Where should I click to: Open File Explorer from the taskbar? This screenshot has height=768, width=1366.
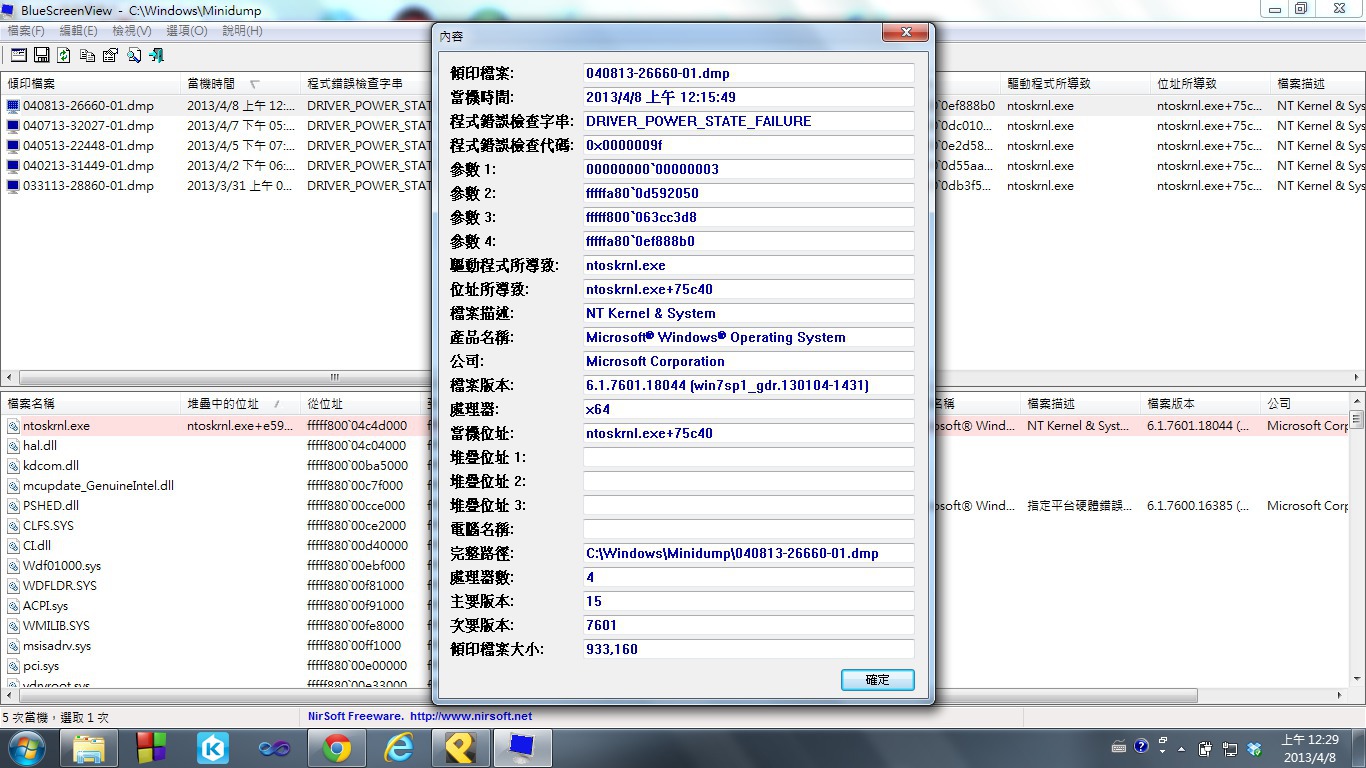[89, 748]
